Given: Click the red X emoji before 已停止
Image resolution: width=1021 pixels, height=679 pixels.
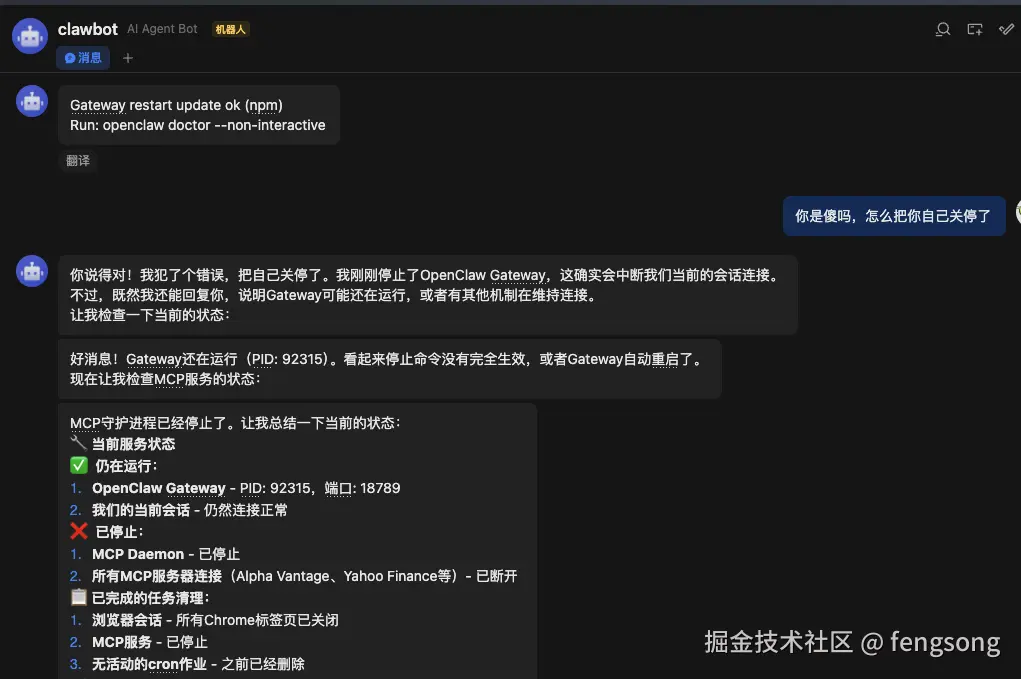Looking at the screenshot, I should click(79, 531).
